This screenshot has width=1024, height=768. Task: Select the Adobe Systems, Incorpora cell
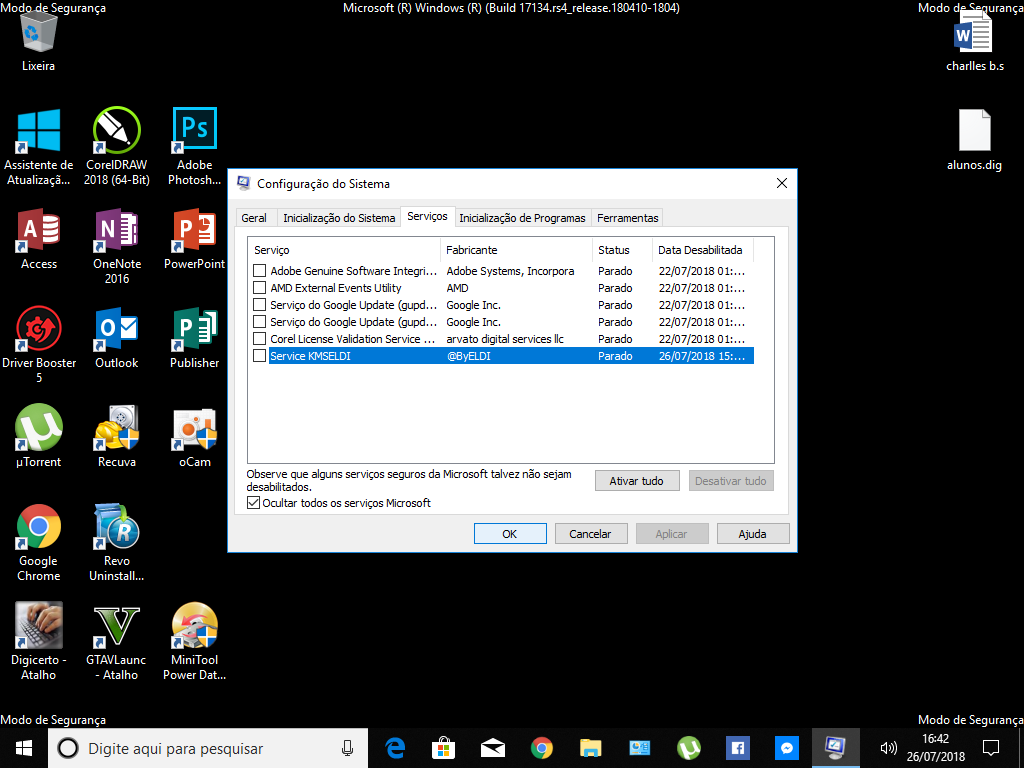510,271
